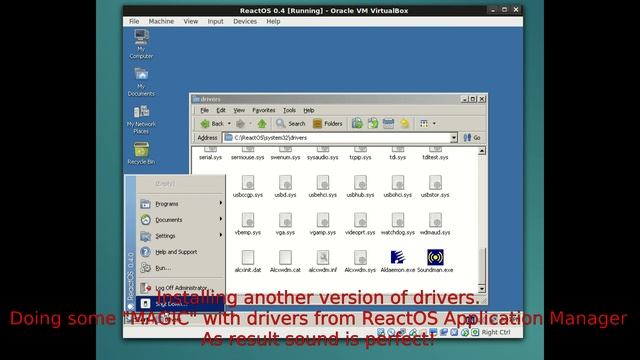
Task: Open the Tools menu
Action: coord(289,110)
